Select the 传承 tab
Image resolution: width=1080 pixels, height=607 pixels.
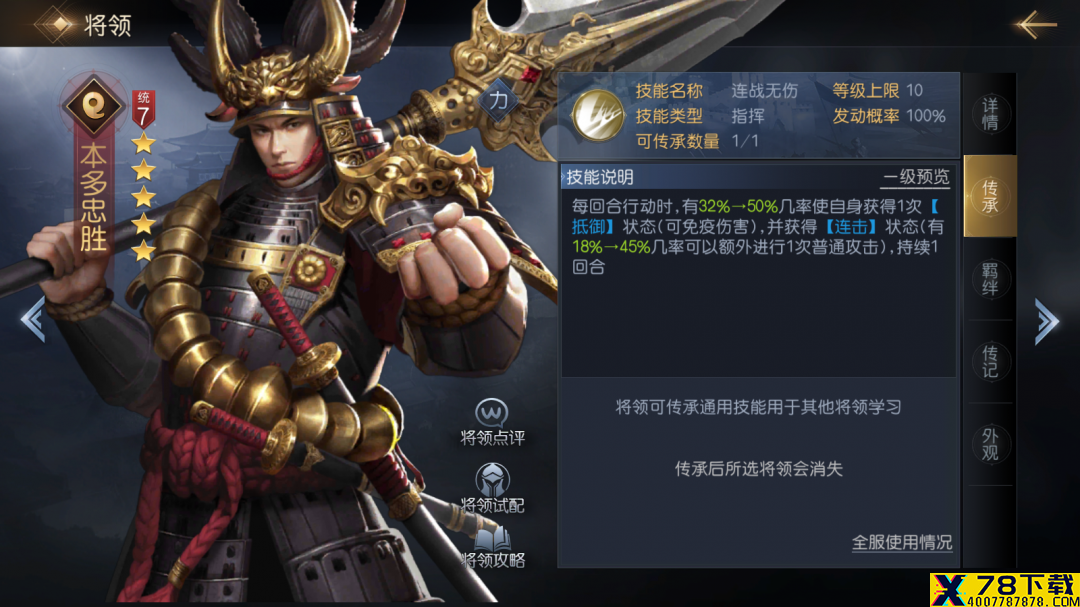990,196
